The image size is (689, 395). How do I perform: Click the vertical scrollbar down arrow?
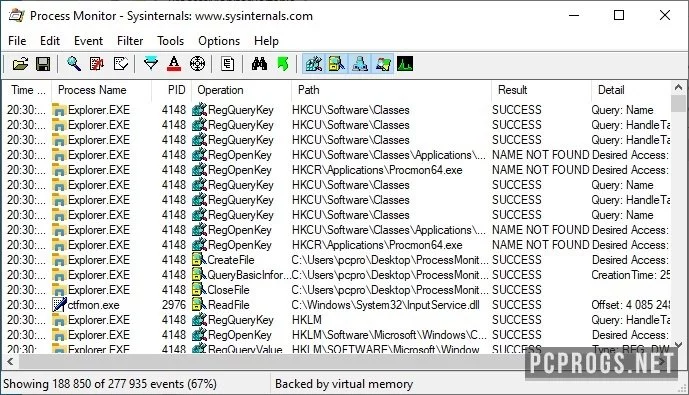click(678, 345)
